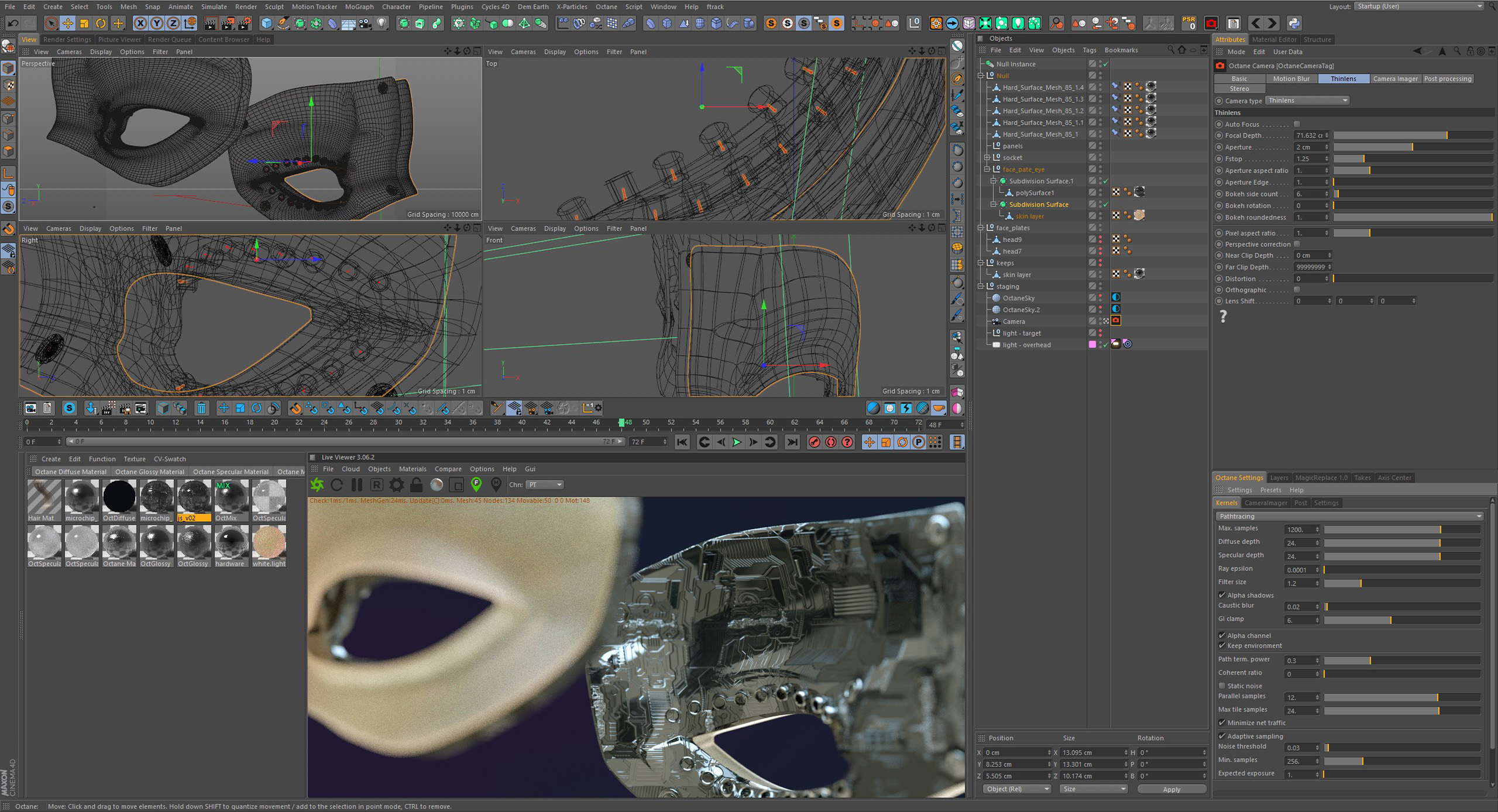Add a Cube primitive object
The height and width of the screenshot is (812, 1498).
(267, 23)
